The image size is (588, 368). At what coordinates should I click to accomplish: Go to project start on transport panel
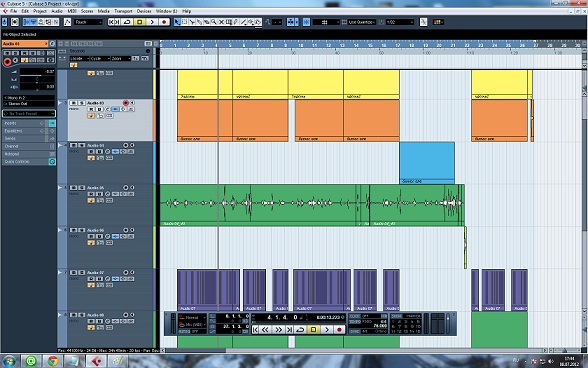255,330
